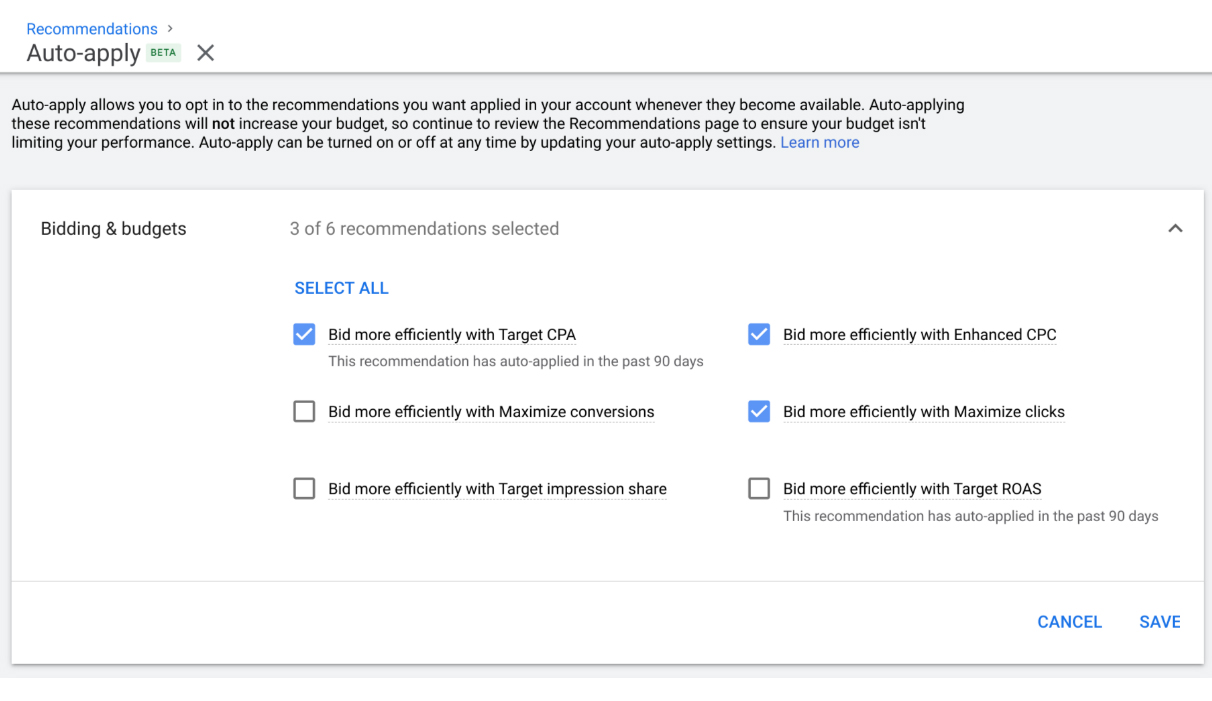Click the Target CPA recommendation label

452,335
